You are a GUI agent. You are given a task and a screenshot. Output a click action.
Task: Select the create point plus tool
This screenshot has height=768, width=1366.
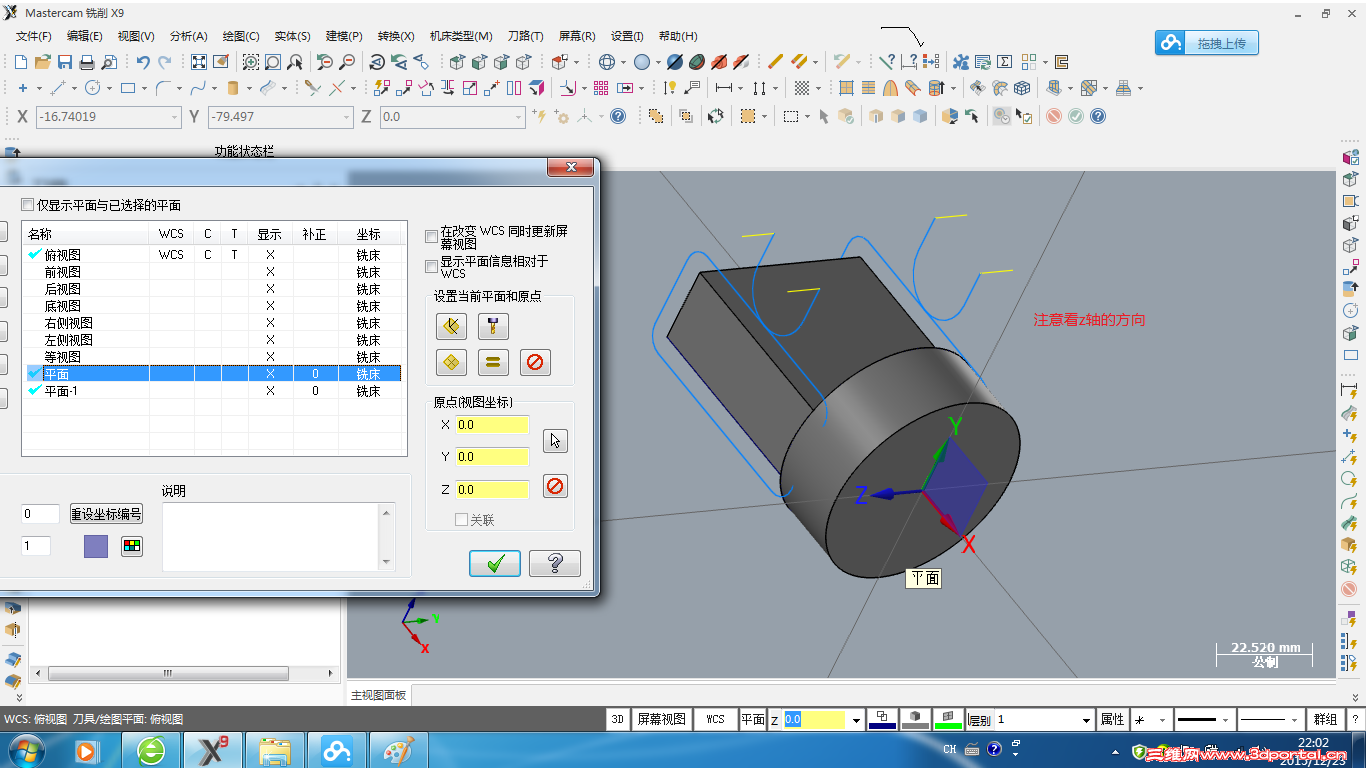[x=23, y=88]
